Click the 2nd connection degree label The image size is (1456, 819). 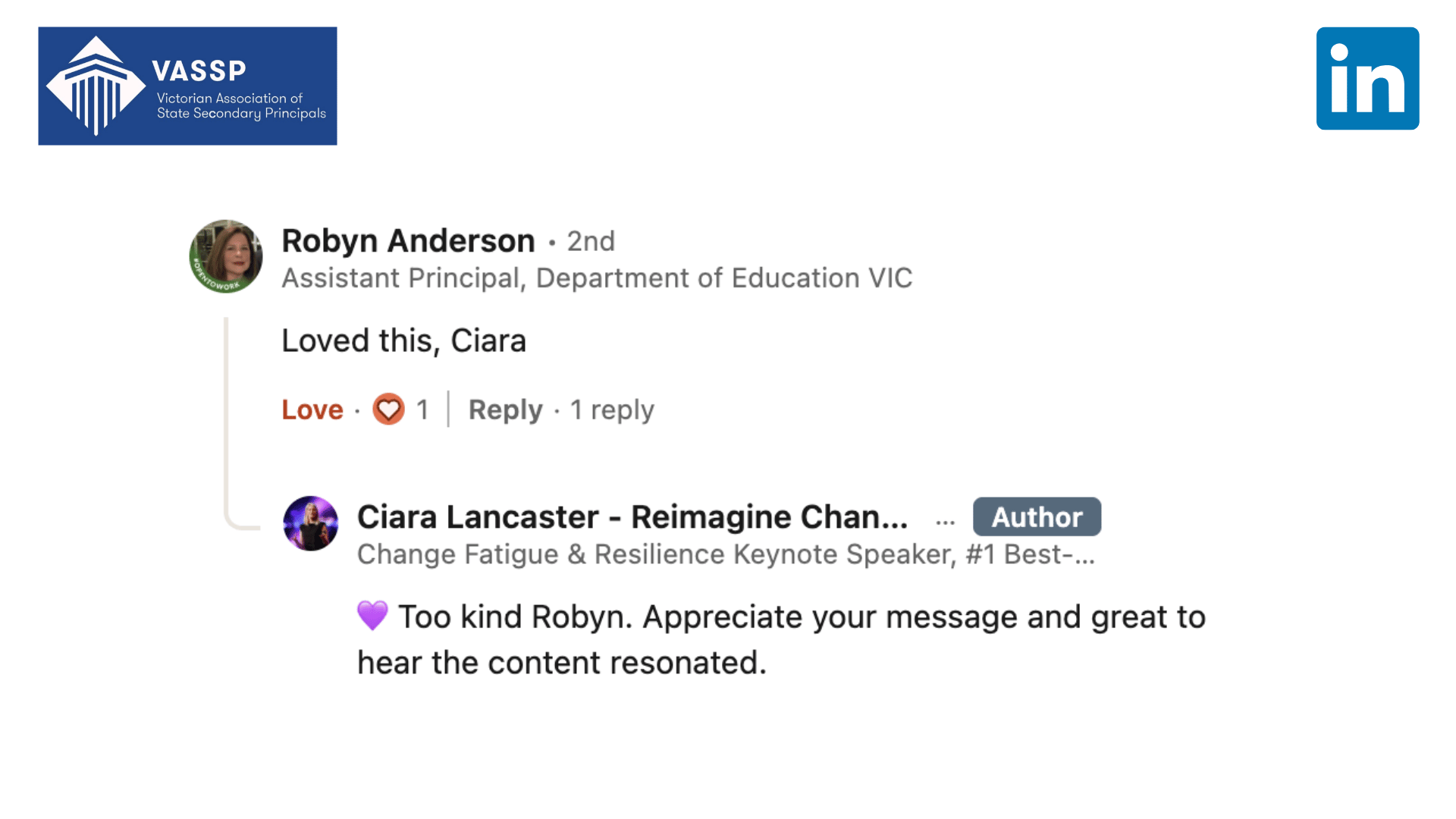(591, 241)
